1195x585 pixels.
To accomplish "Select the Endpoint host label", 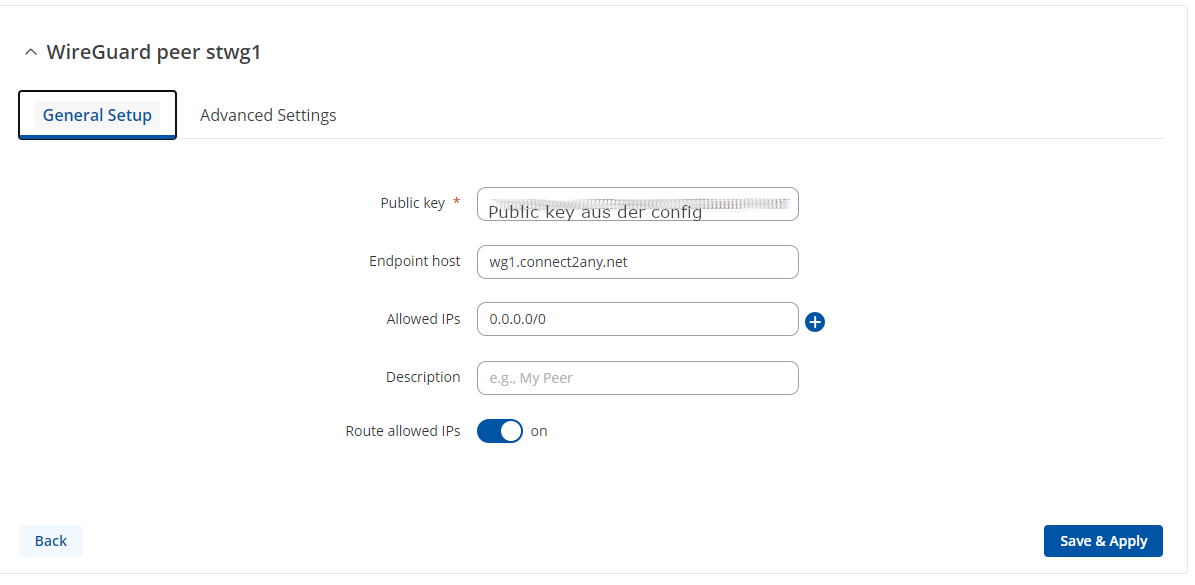I will coord(414,261).
